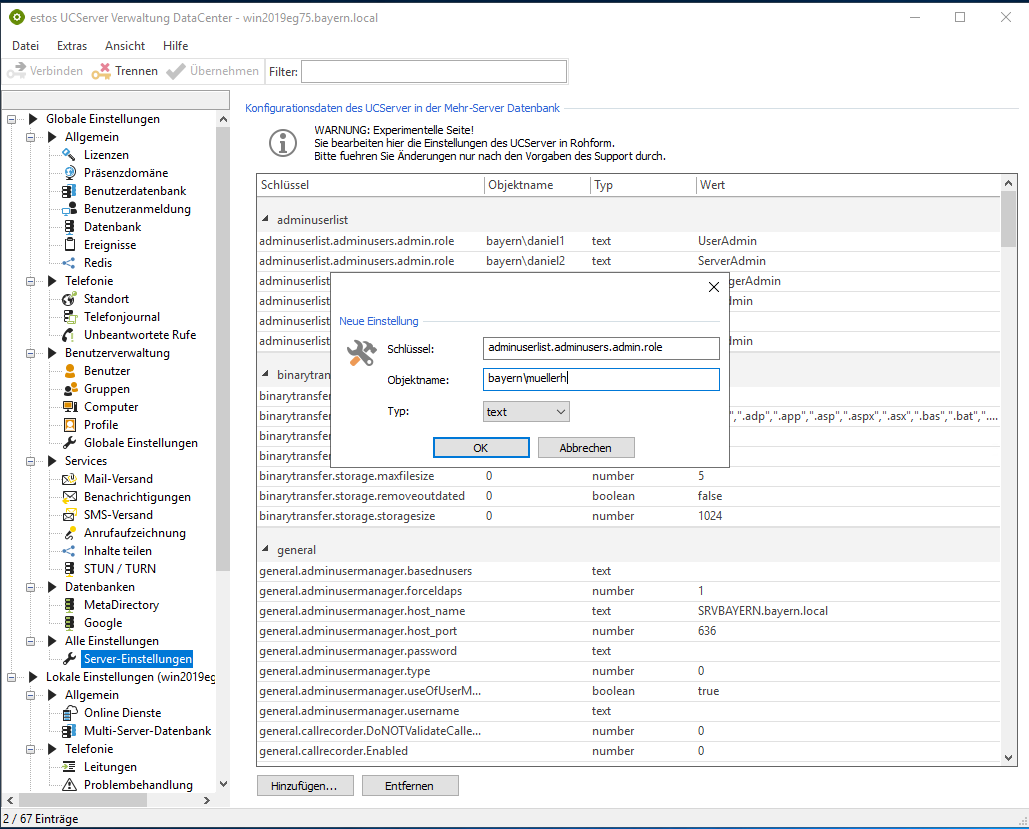Click the MetaDirectory database icon
The width and height of the screenshot is (1029, 829).
coord(69,605)
